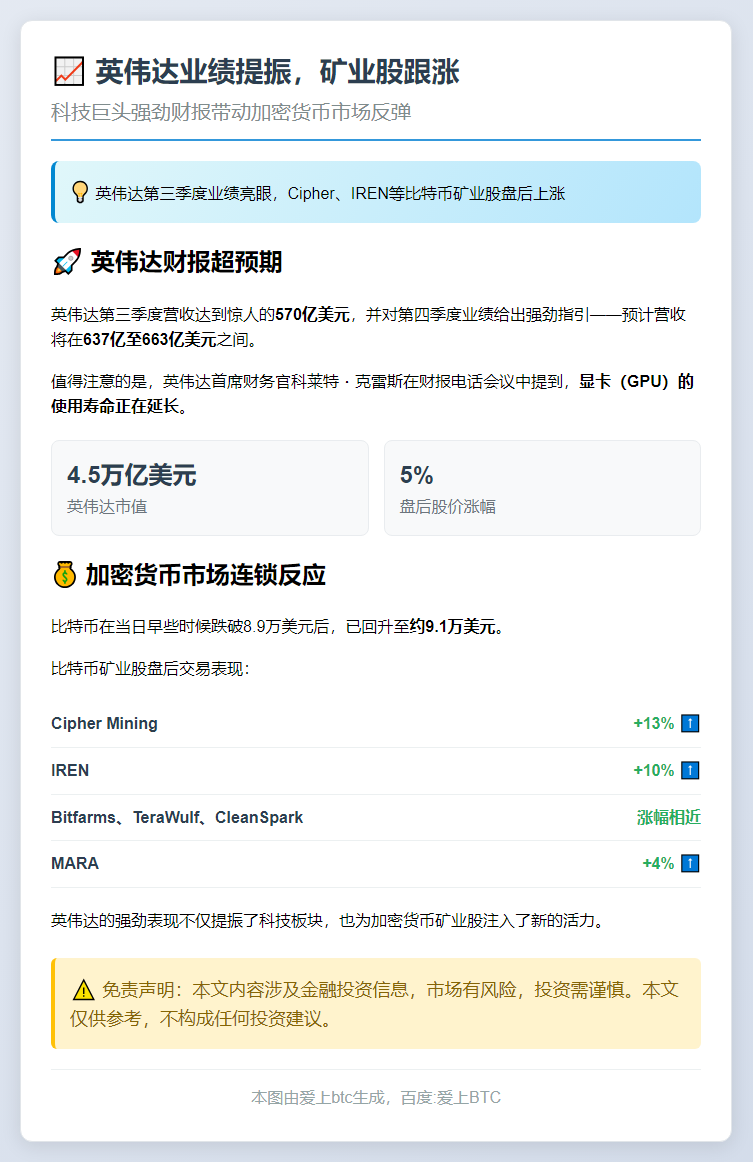Image resolution: width=753 pixels, height=1162 pixels.
Task: Click the 5% value in the stat card
Action: point(417,475)
